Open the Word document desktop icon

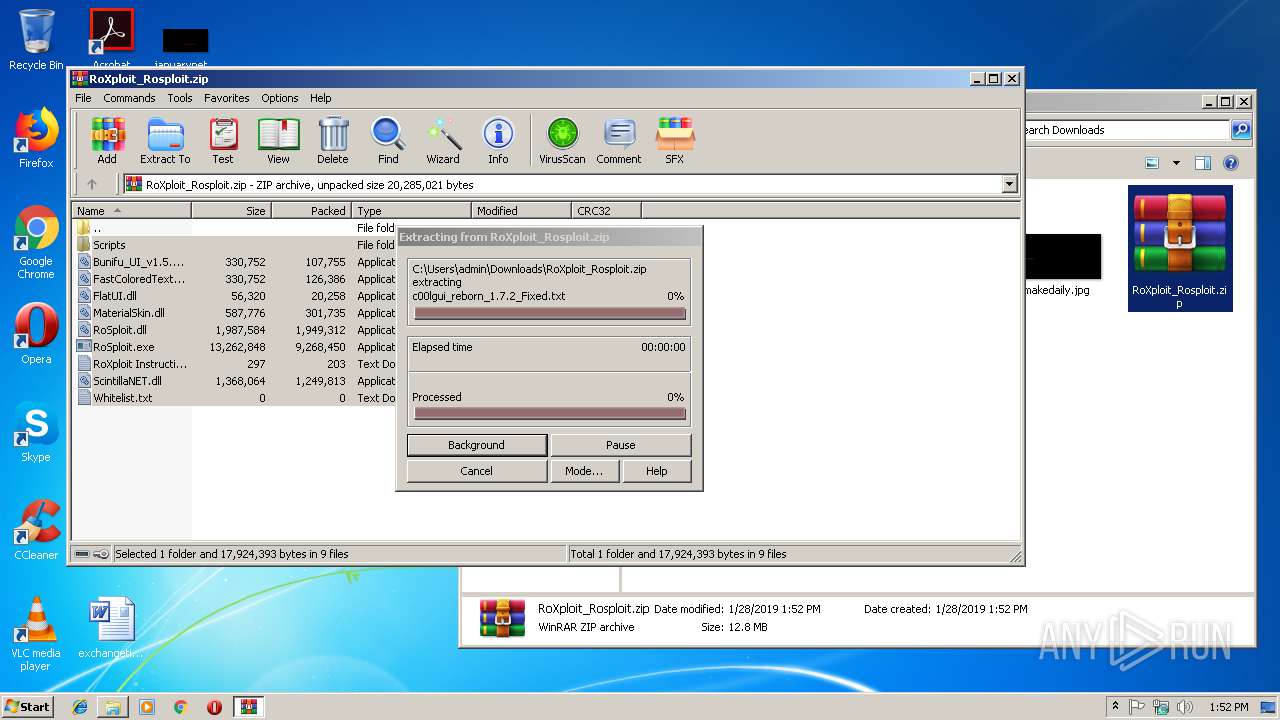[x=111, y=629]
